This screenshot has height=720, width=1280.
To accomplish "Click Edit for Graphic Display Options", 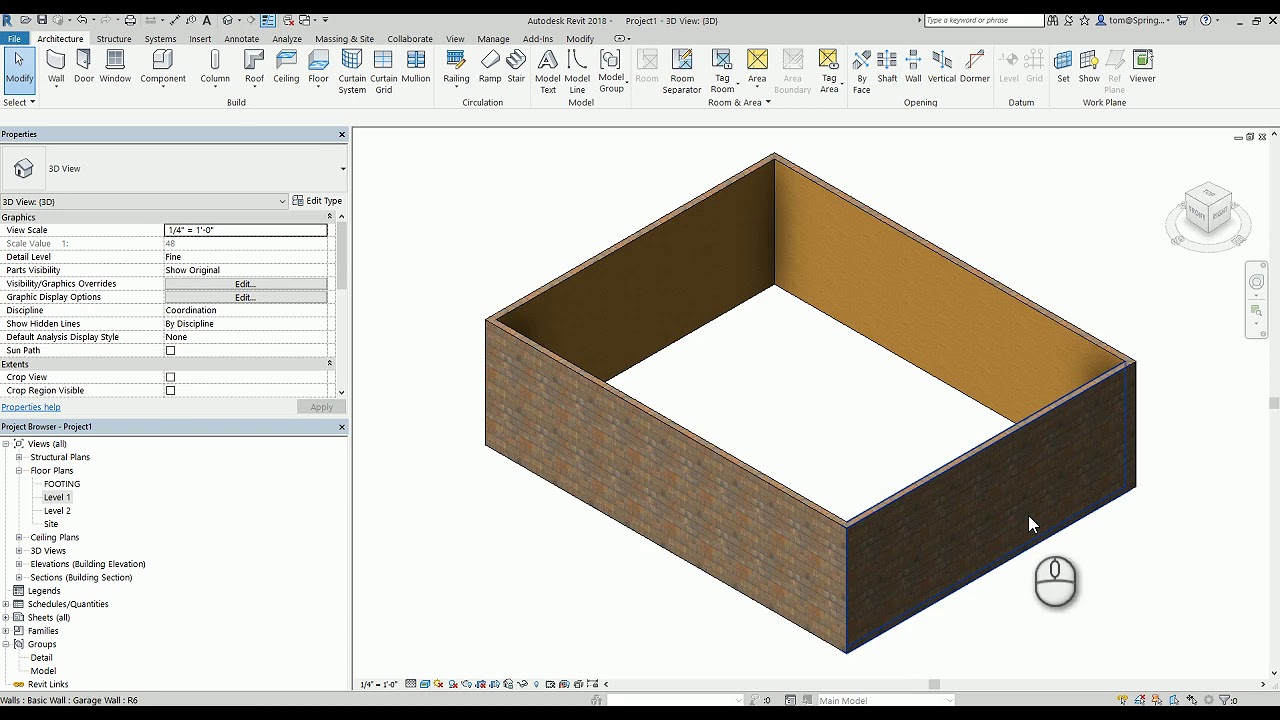I will [x=246, y=297].
